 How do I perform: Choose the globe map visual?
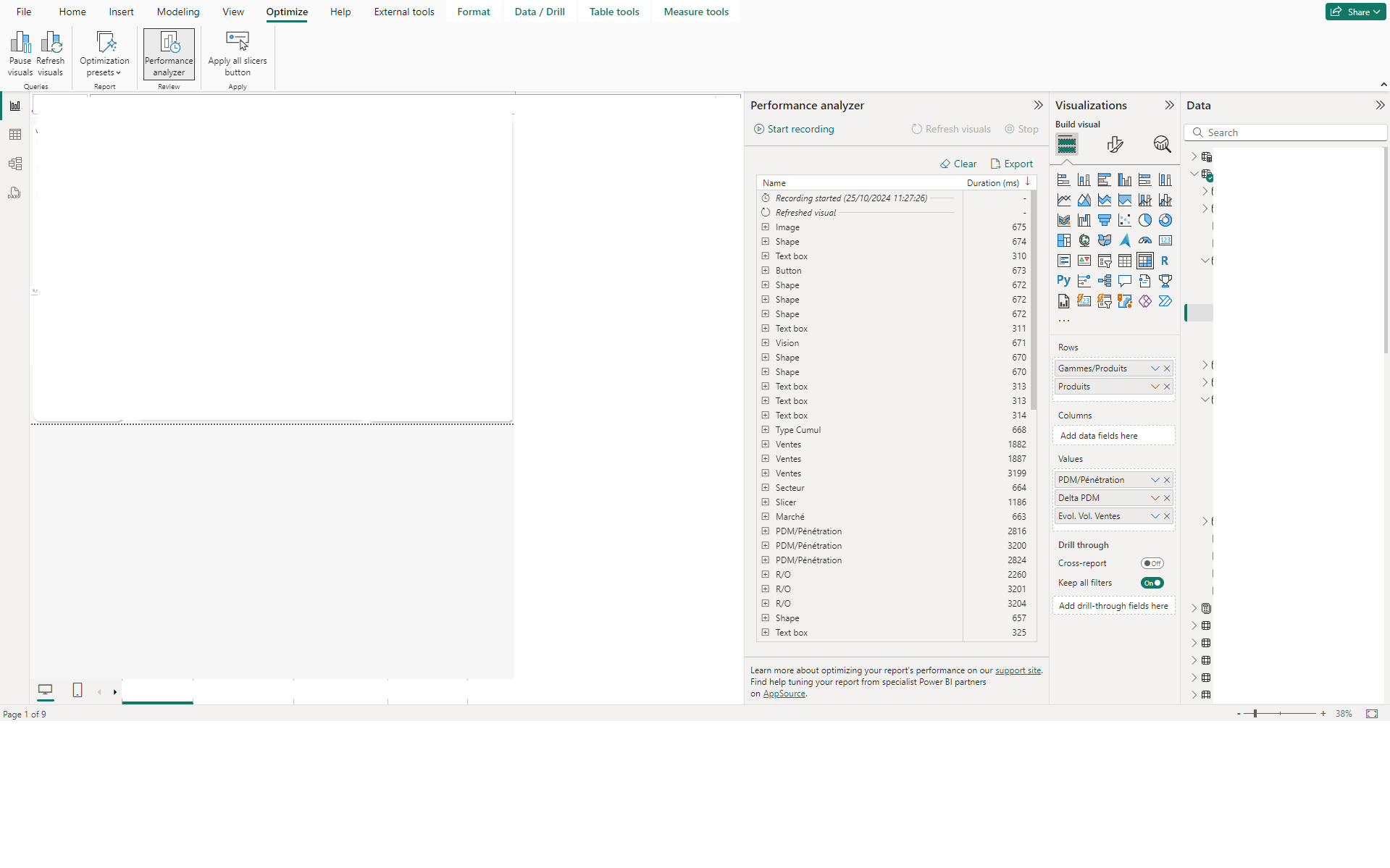pyautogui.click(x=1084, y=241)
